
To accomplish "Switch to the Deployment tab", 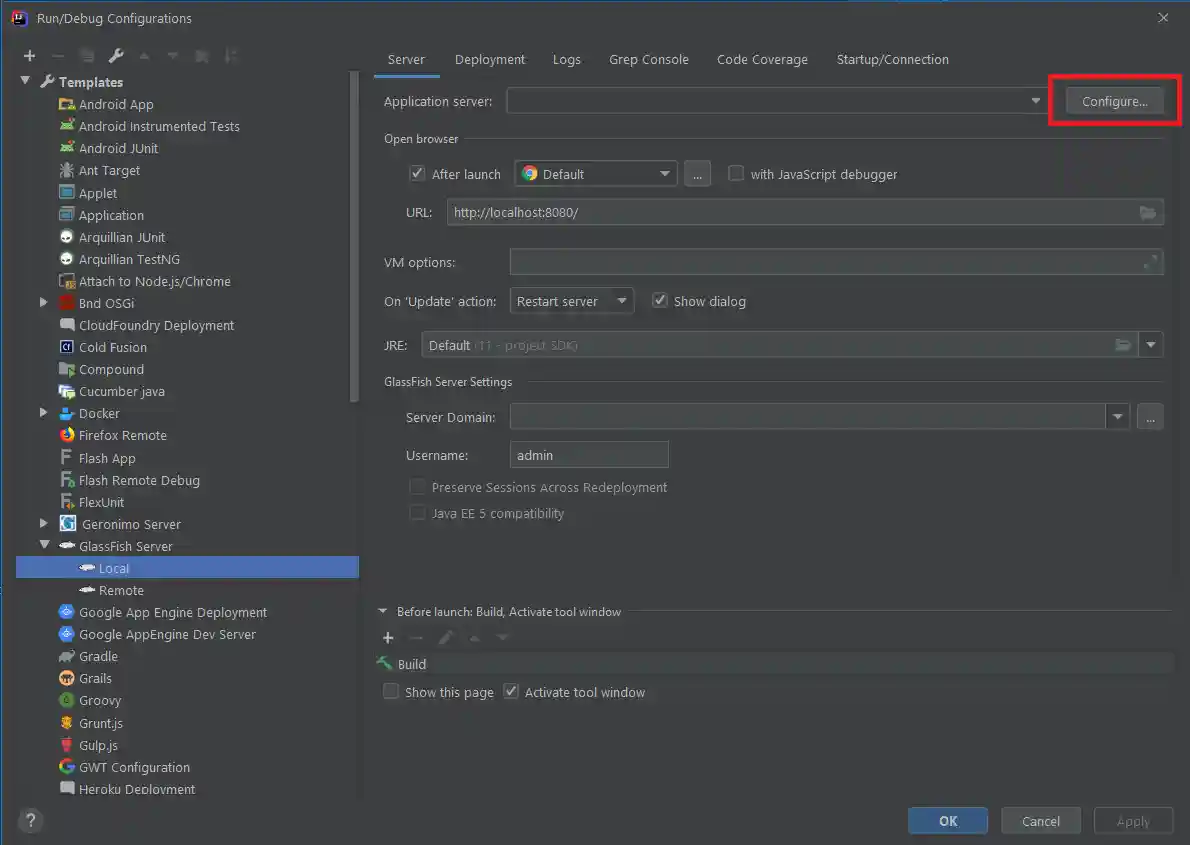I will coord(489,59).
